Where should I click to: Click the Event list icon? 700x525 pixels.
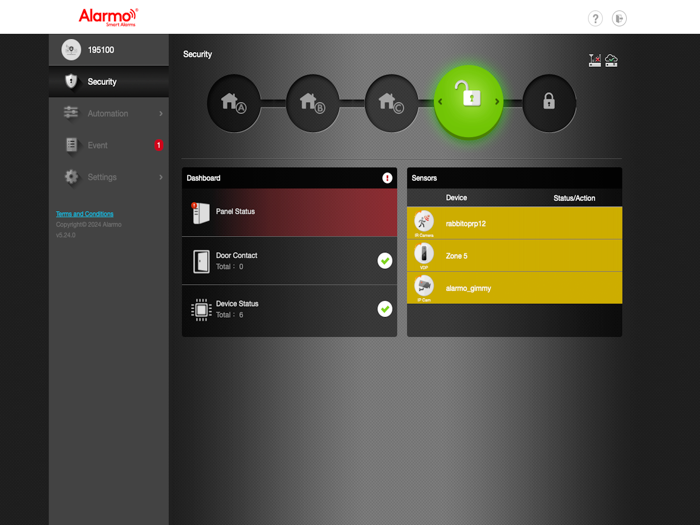pos(71,145)
